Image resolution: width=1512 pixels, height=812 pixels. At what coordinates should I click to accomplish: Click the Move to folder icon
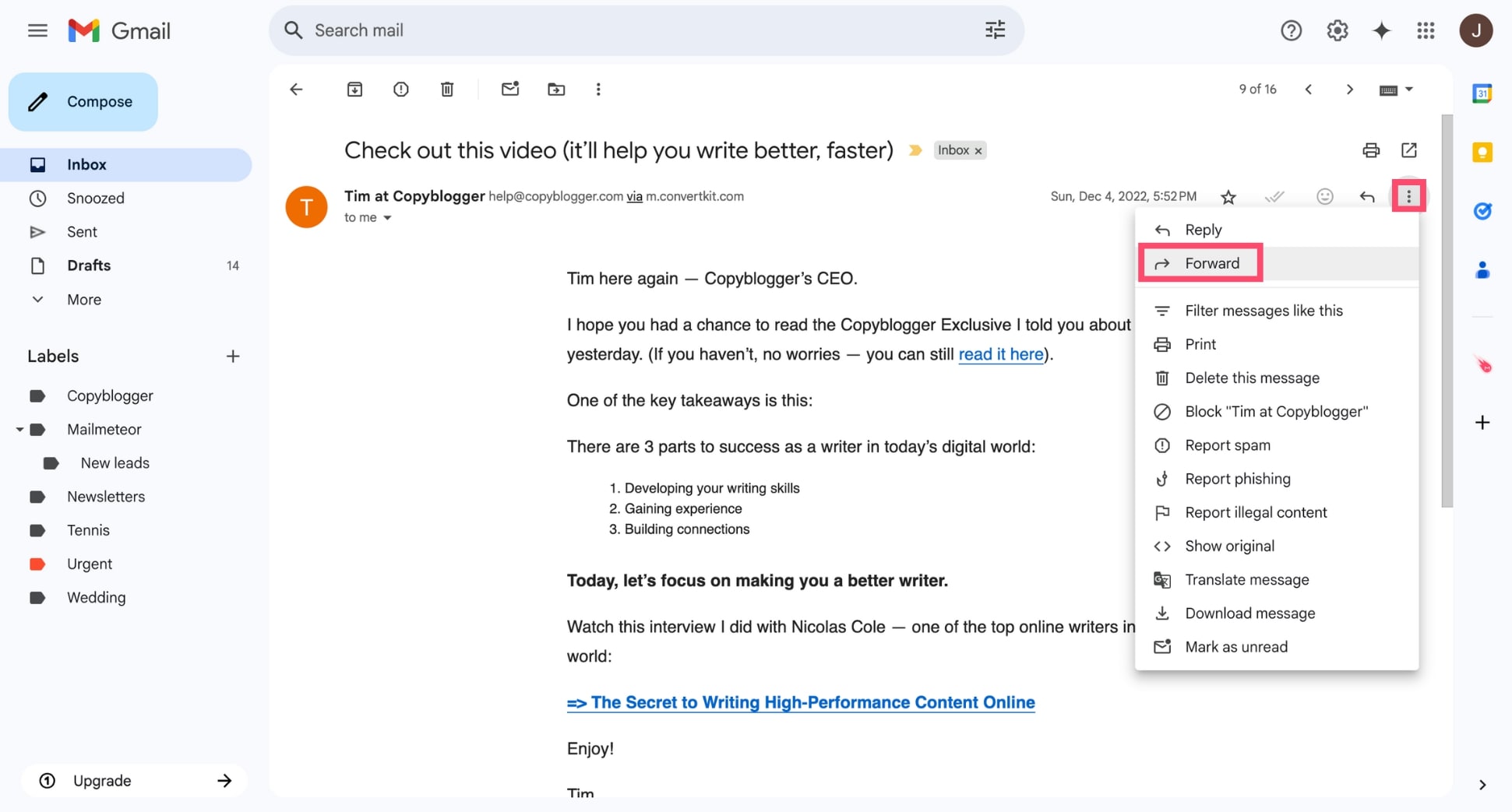[556, 90]
